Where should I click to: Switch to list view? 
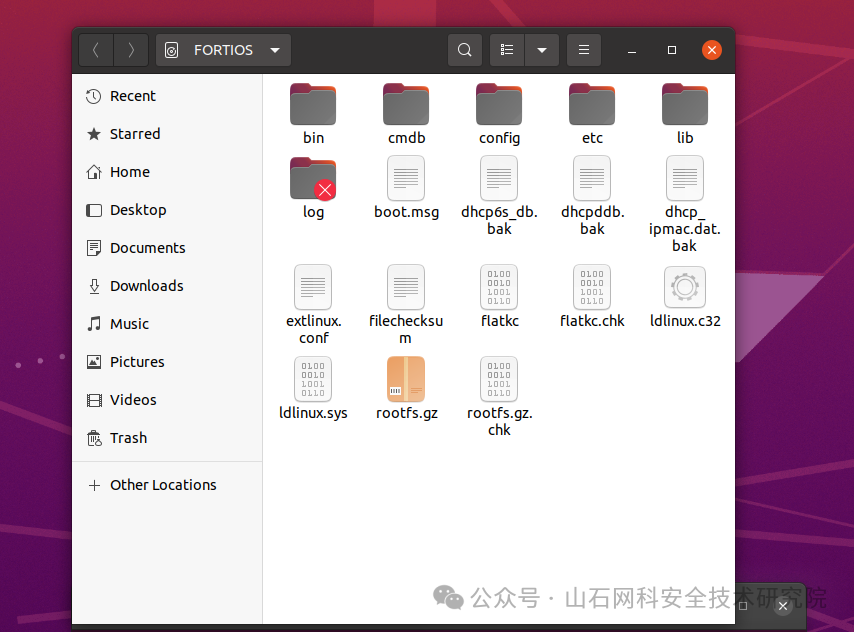[x=507, y=50]
